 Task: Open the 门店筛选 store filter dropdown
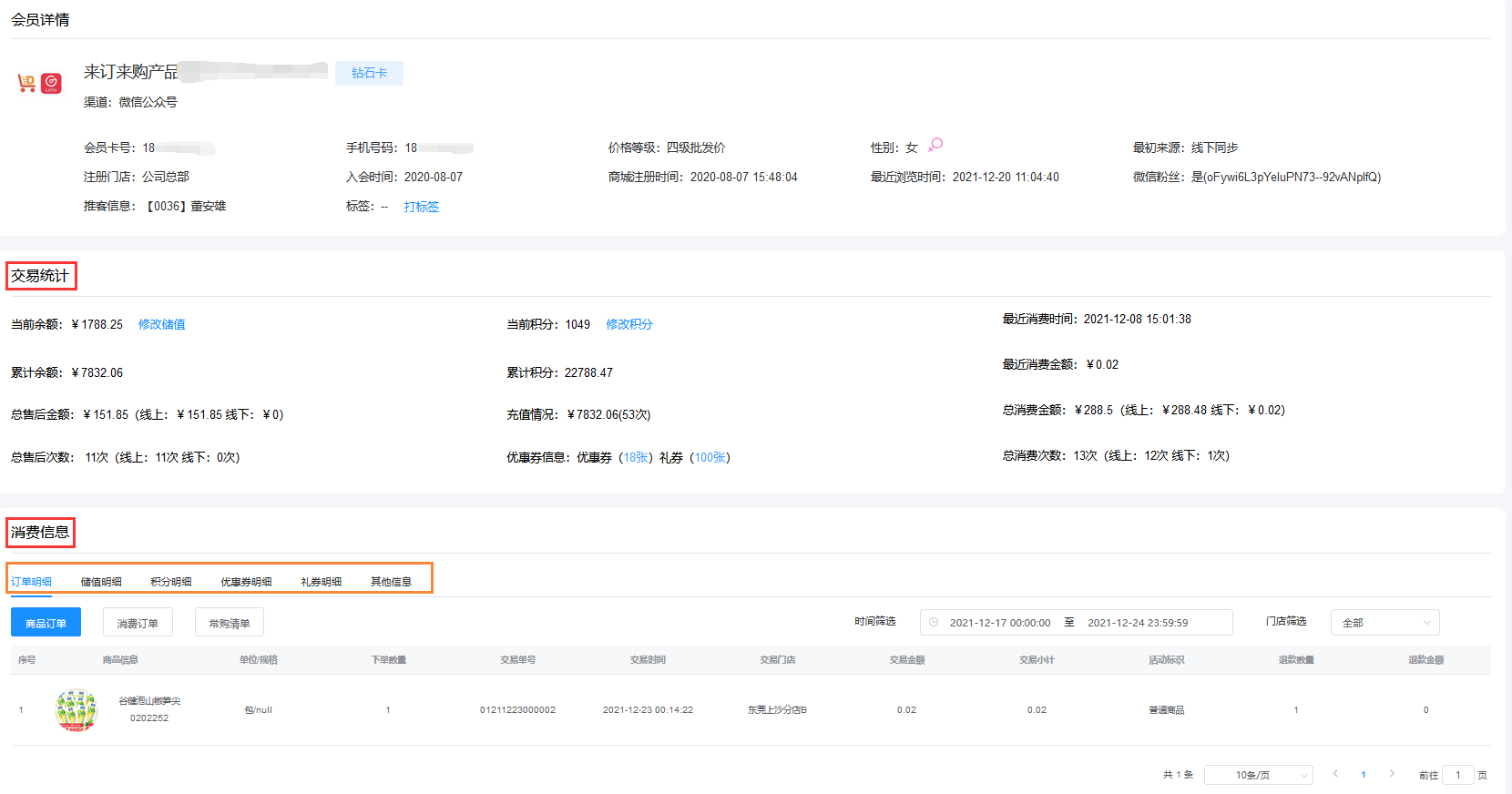pos(1384,623)
